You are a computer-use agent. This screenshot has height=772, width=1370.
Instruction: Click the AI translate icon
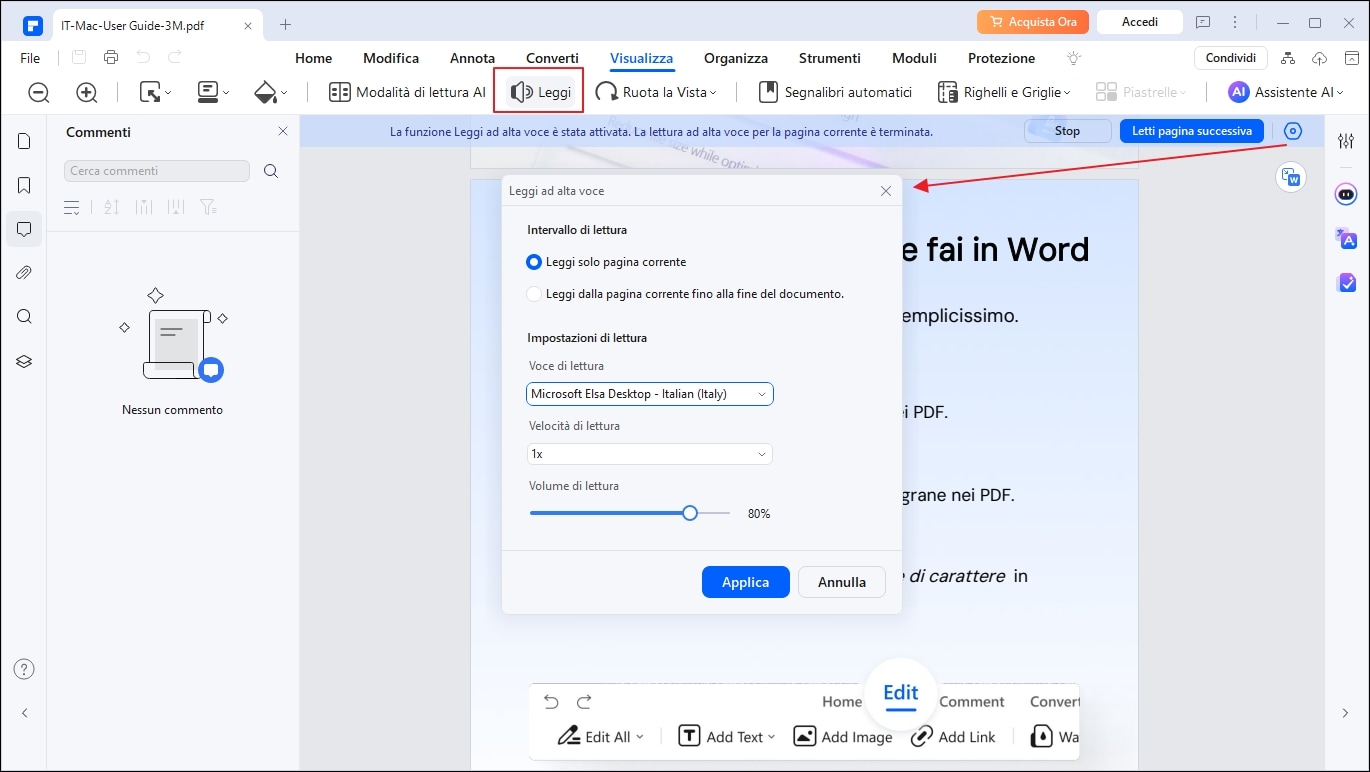[x=1346, y=238]
